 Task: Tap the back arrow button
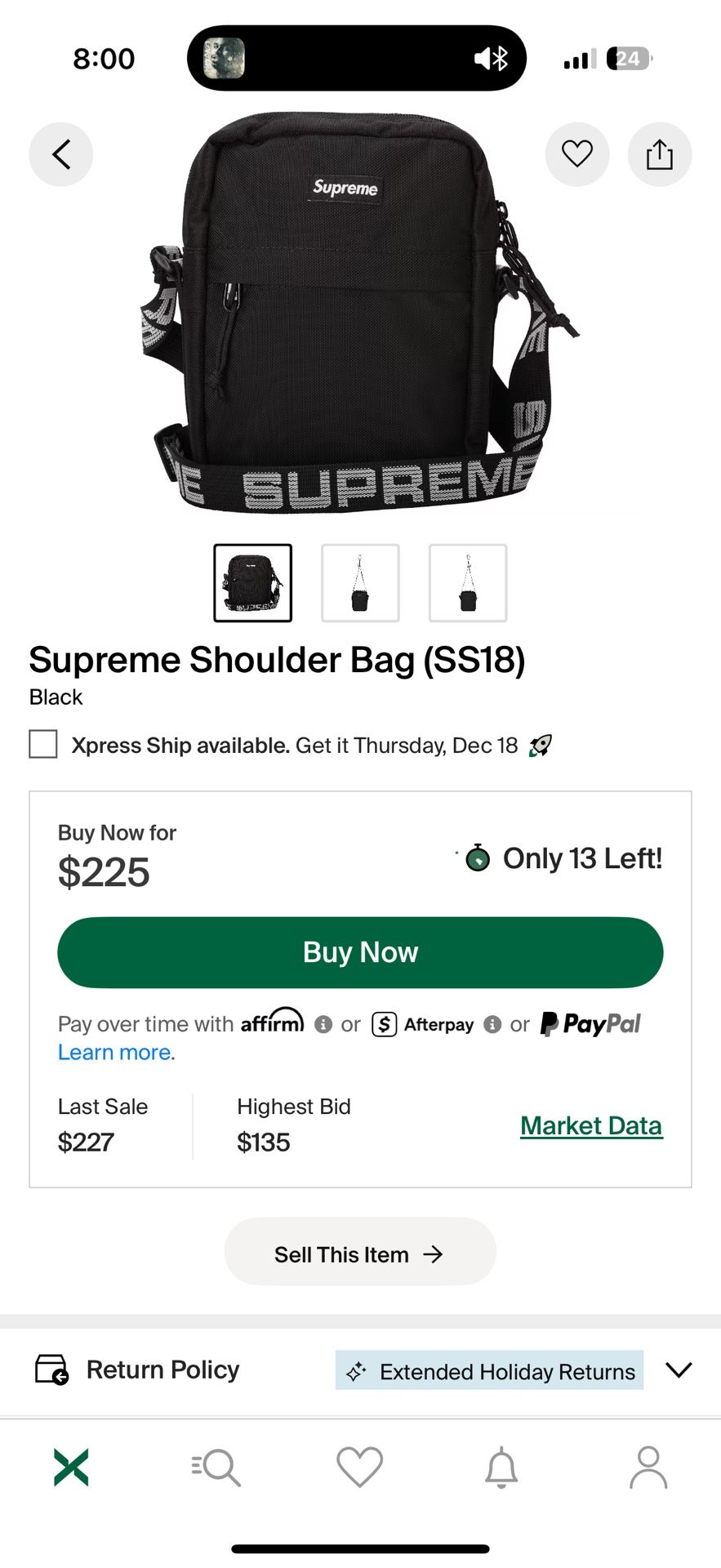pos(61,154)
